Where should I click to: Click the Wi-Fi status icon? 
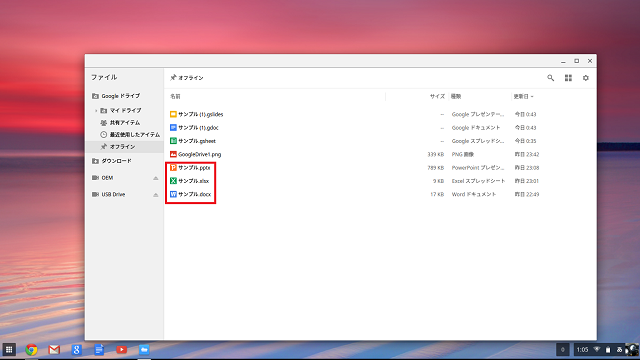(597, 350)
